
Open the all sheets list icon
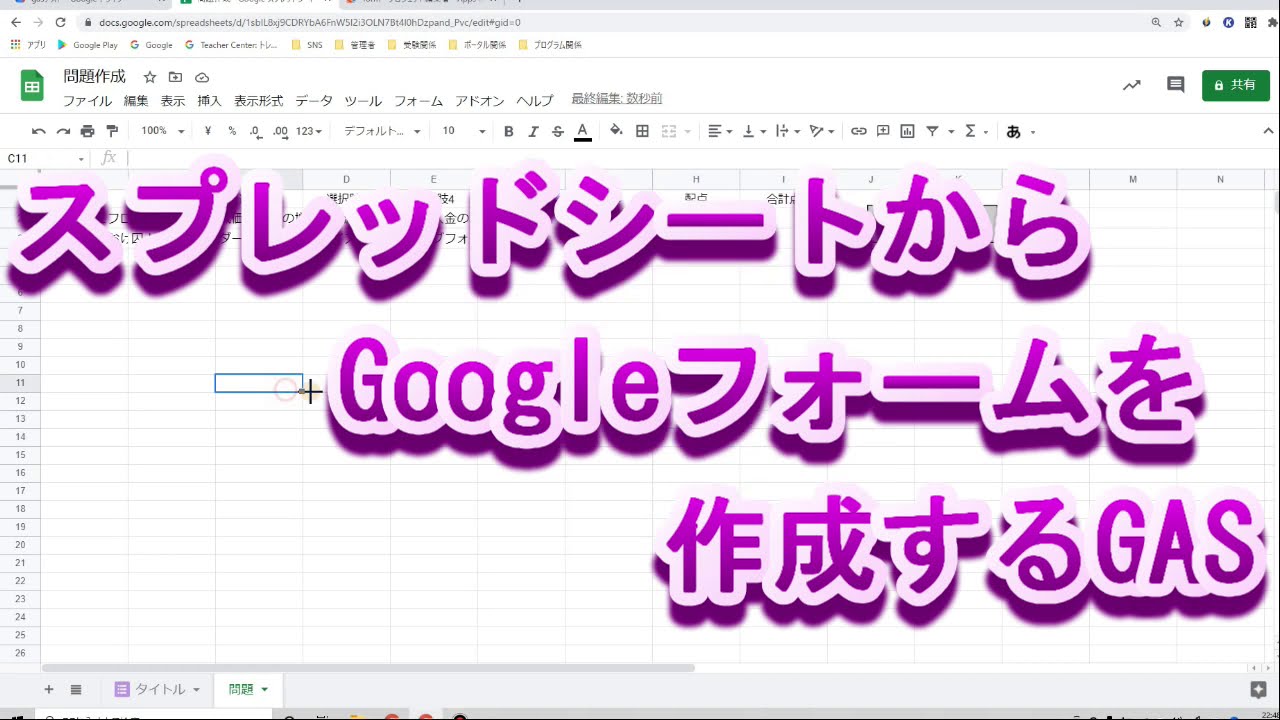pos(76,689)
